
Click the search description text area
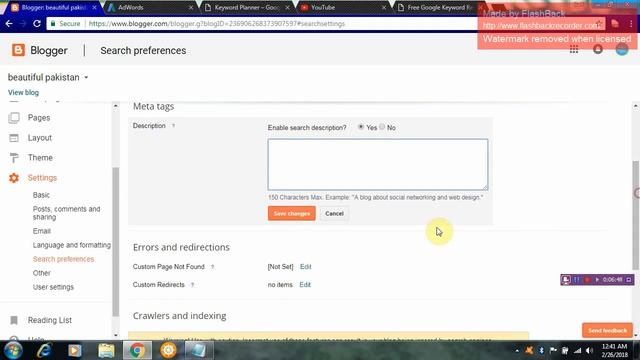(378, 164)
